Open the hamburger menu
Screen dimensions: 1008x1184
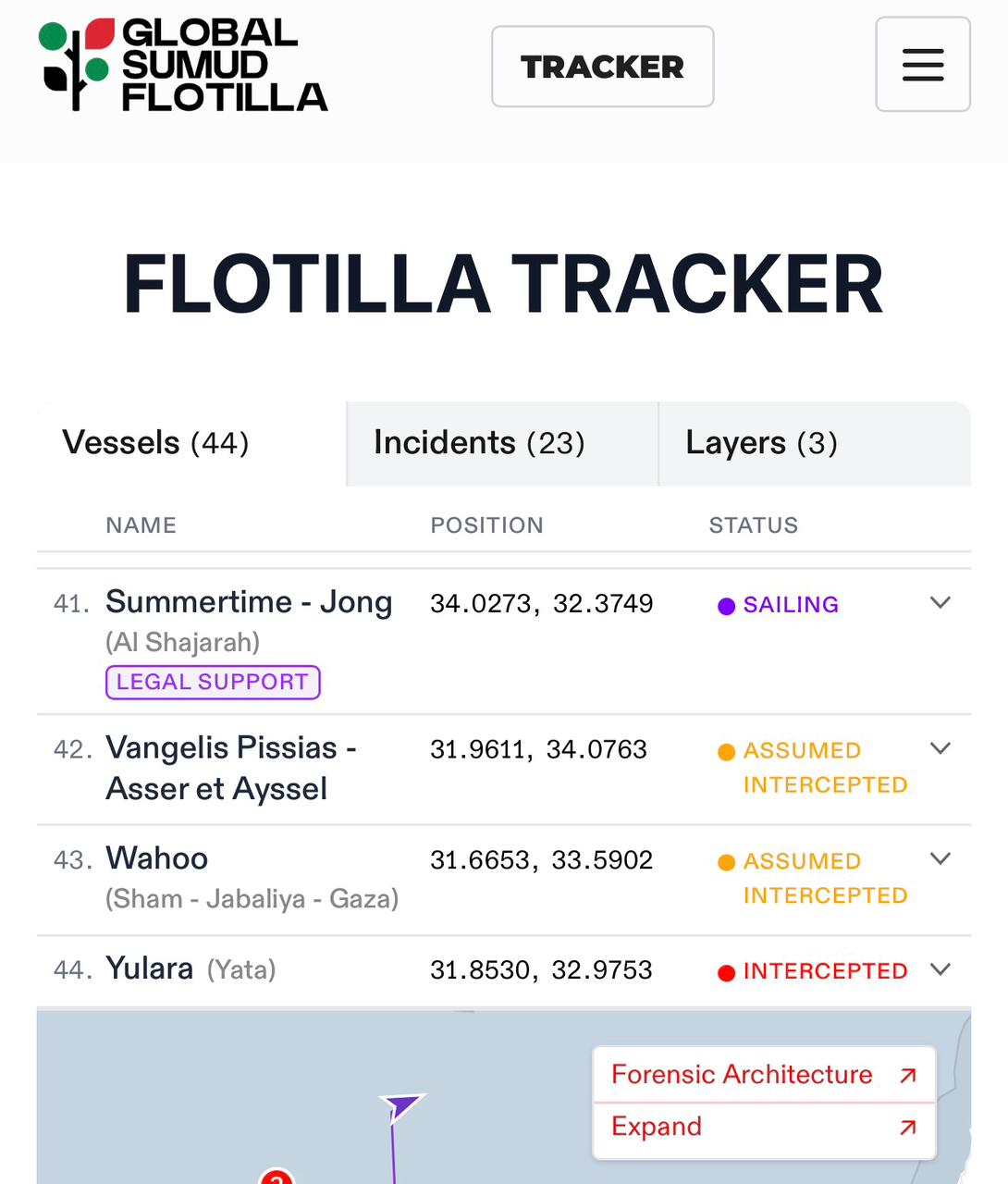click(x=922, y=65)
